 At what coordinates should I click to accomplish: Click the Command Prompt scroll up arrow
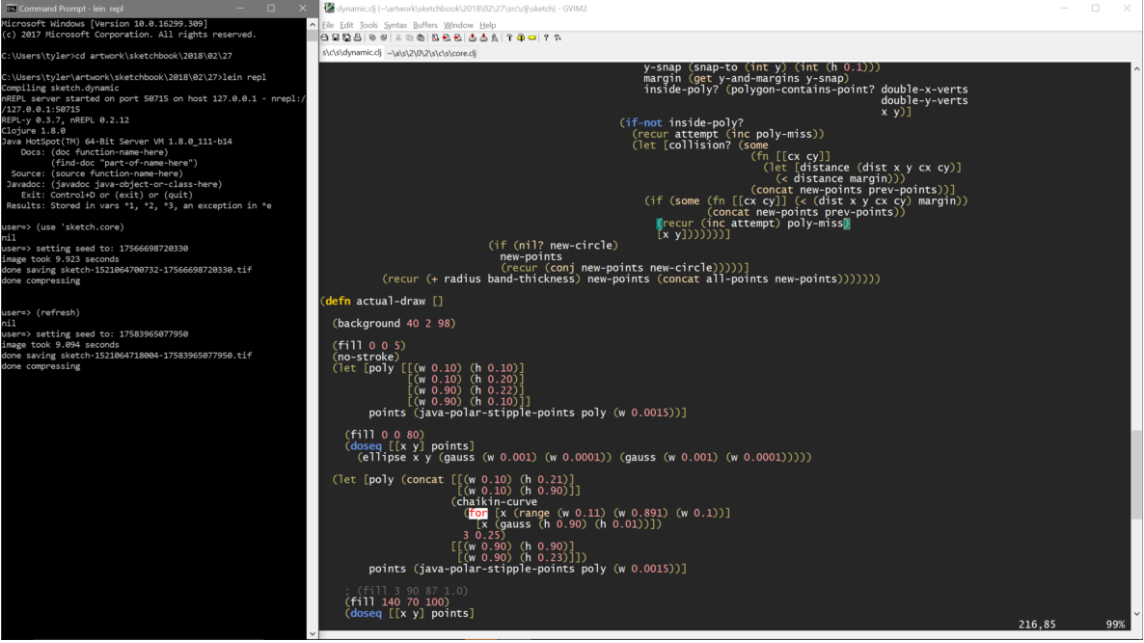tap(312, 24)
